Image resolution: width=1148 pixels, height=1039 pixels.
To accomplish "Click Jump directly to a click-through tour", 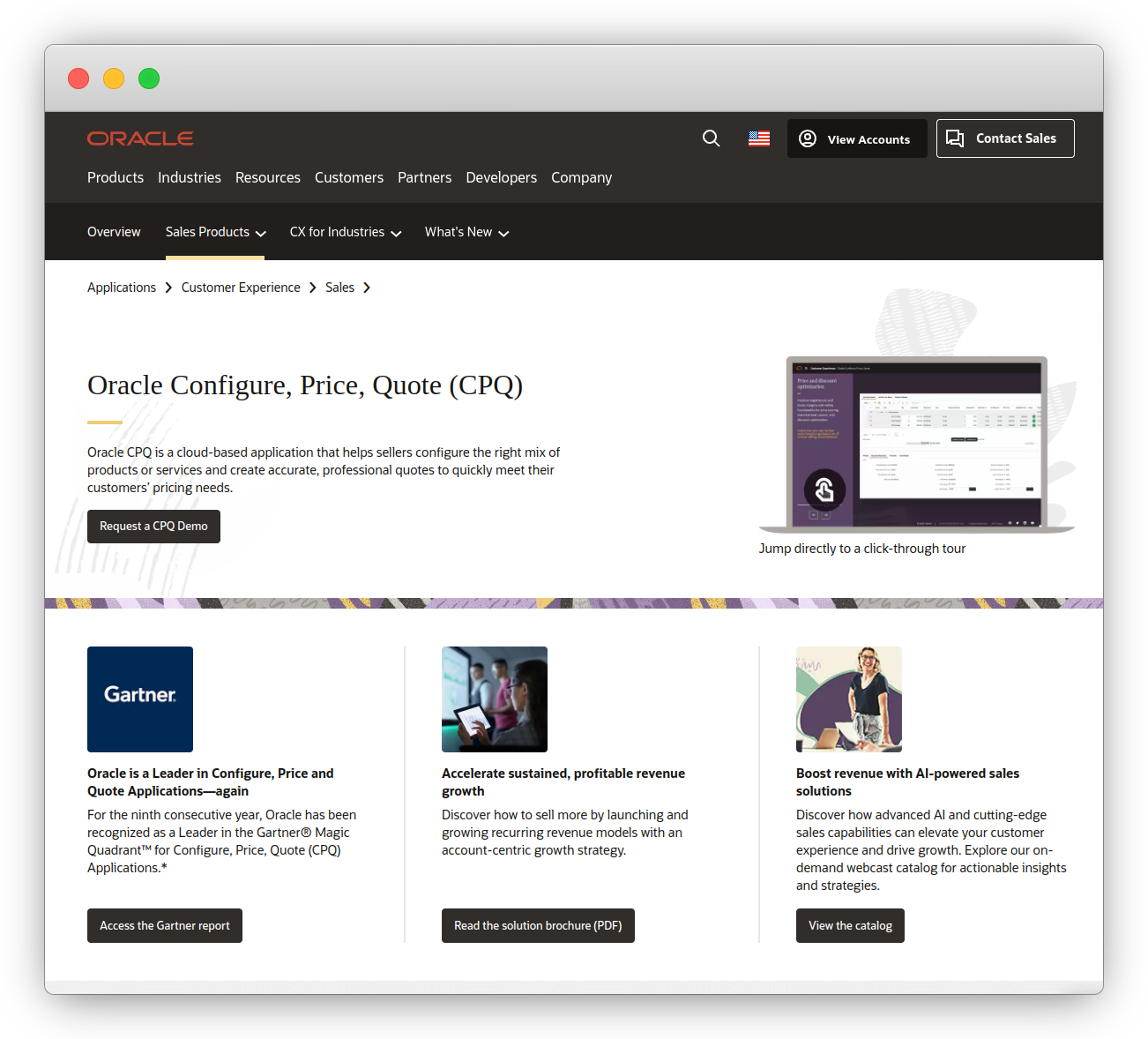I will [x=862, y=549].
